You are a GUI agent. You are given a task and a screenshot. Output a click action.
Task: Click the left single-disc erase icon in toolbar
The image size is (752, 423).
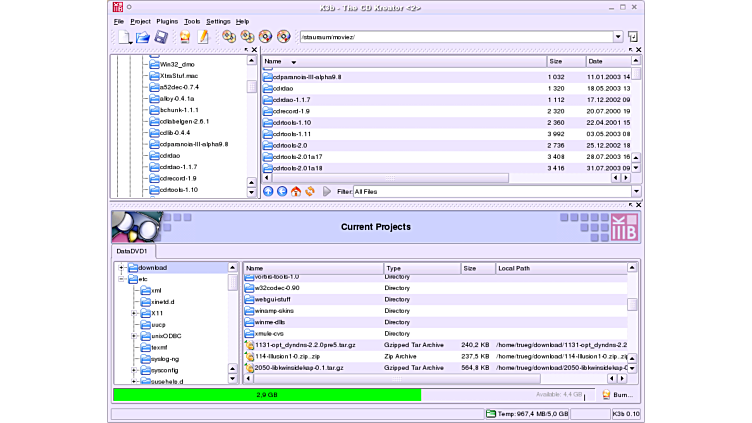pyautogui.click(x=265, y=36)
